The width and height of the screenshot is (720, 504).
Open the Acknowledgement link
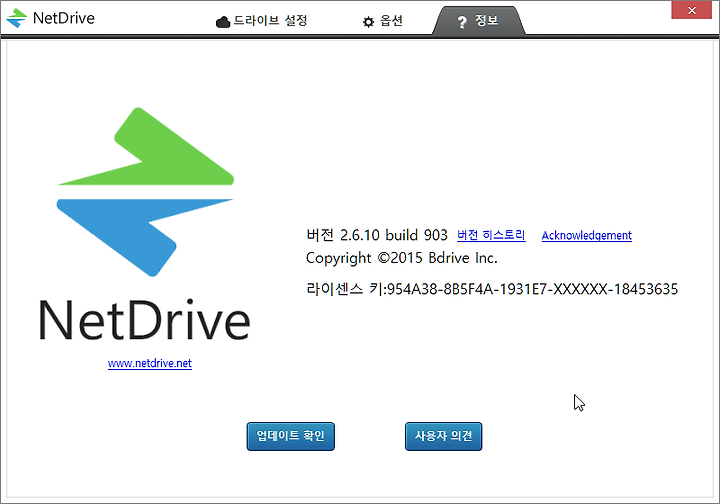pyautogui.click(x=586, y=235)
